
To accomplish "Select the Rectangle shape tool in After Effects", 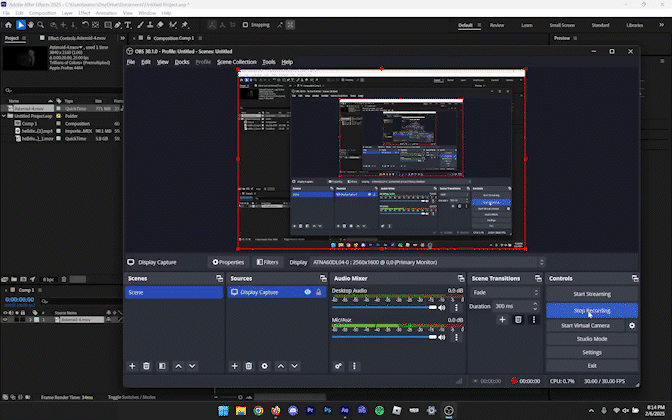I will pos(108,25).
